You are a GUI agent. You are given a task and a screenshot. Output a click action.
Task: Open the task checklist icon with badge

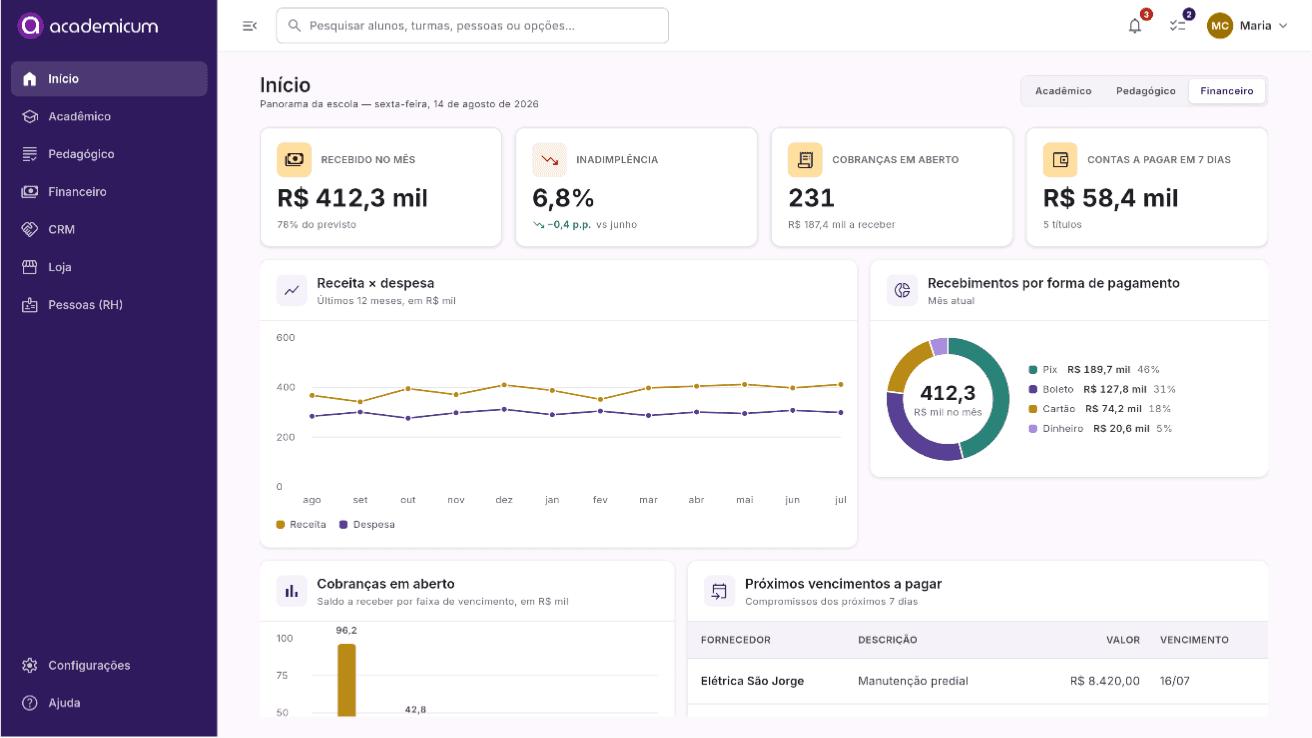[1177, 26]
